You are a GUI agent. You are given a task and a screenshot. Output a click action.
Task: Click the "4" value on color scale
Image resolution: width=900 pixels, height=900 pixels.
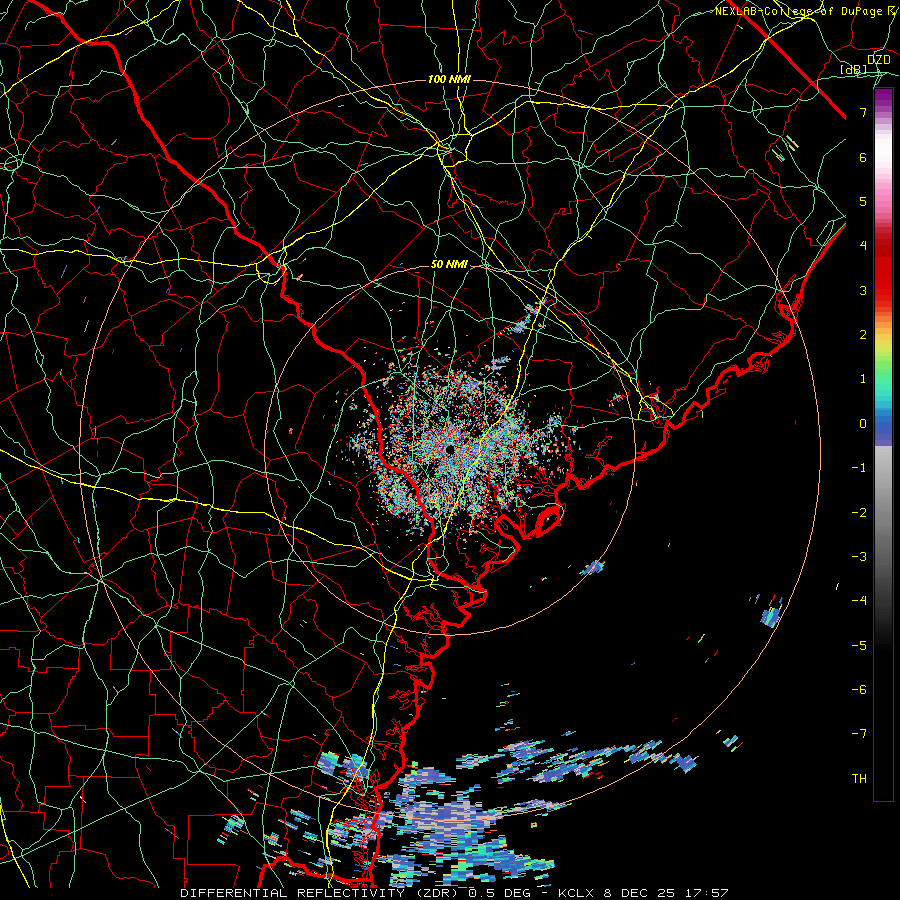pos(863,246)
